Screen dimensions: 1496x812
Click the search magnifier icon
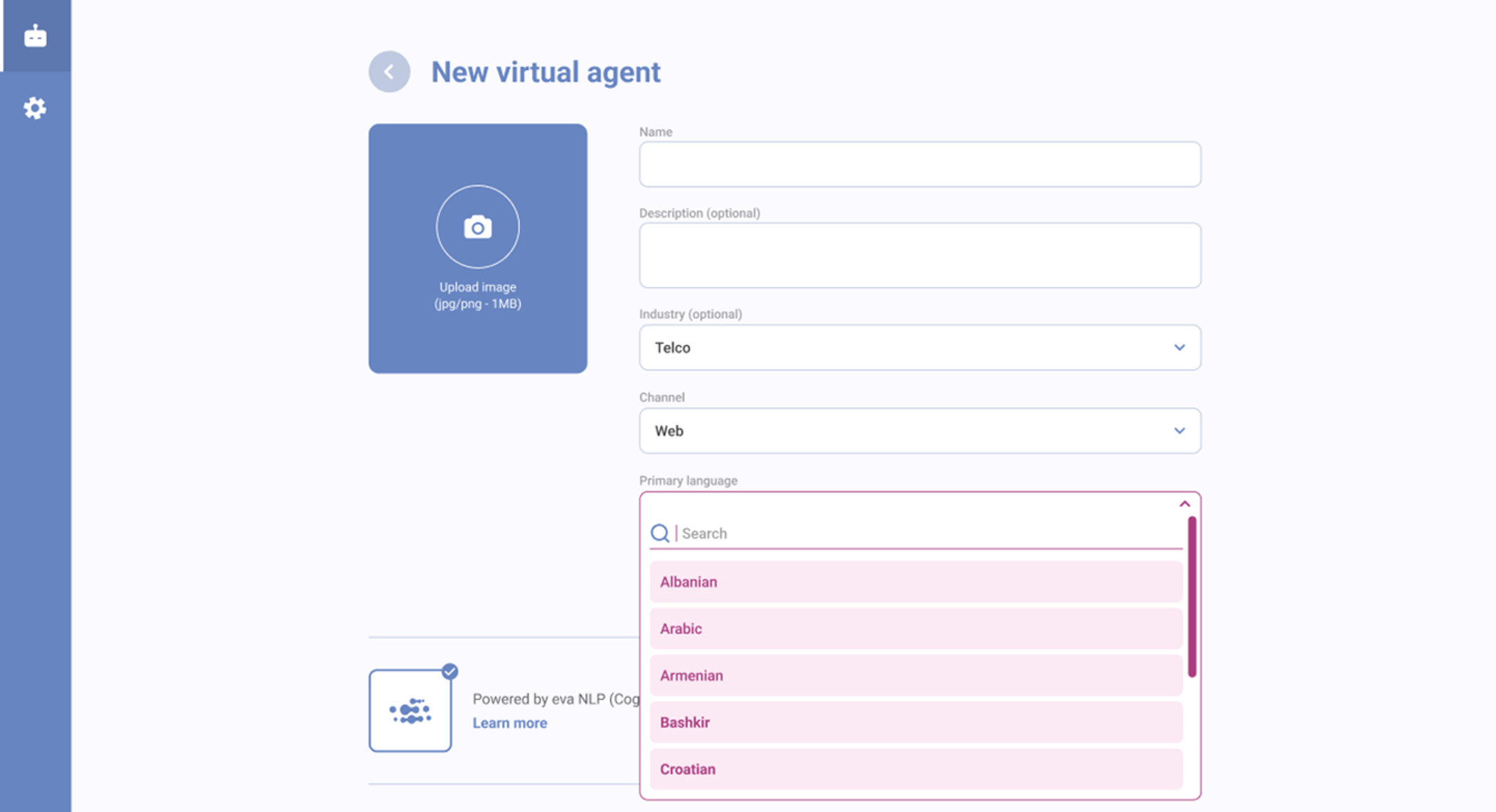click(x=660, y=533)
